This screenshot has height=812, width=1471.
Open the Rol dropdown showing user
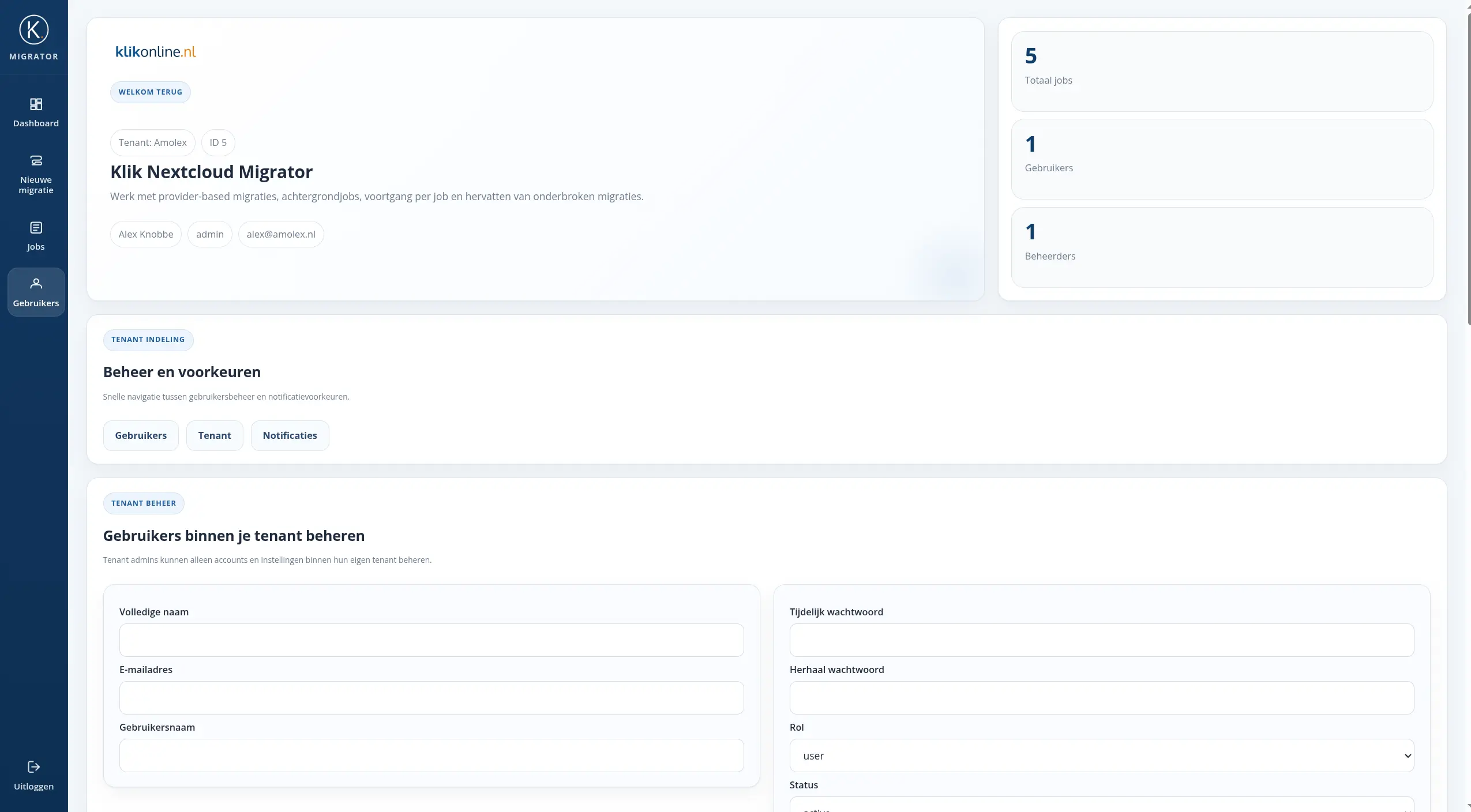coord(1101,755)
